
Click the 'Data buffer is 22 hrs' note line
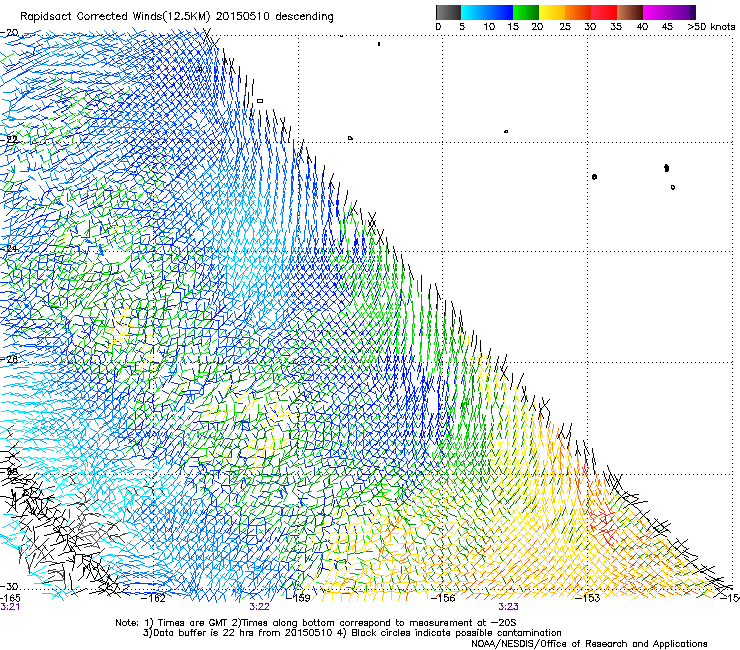352,633
